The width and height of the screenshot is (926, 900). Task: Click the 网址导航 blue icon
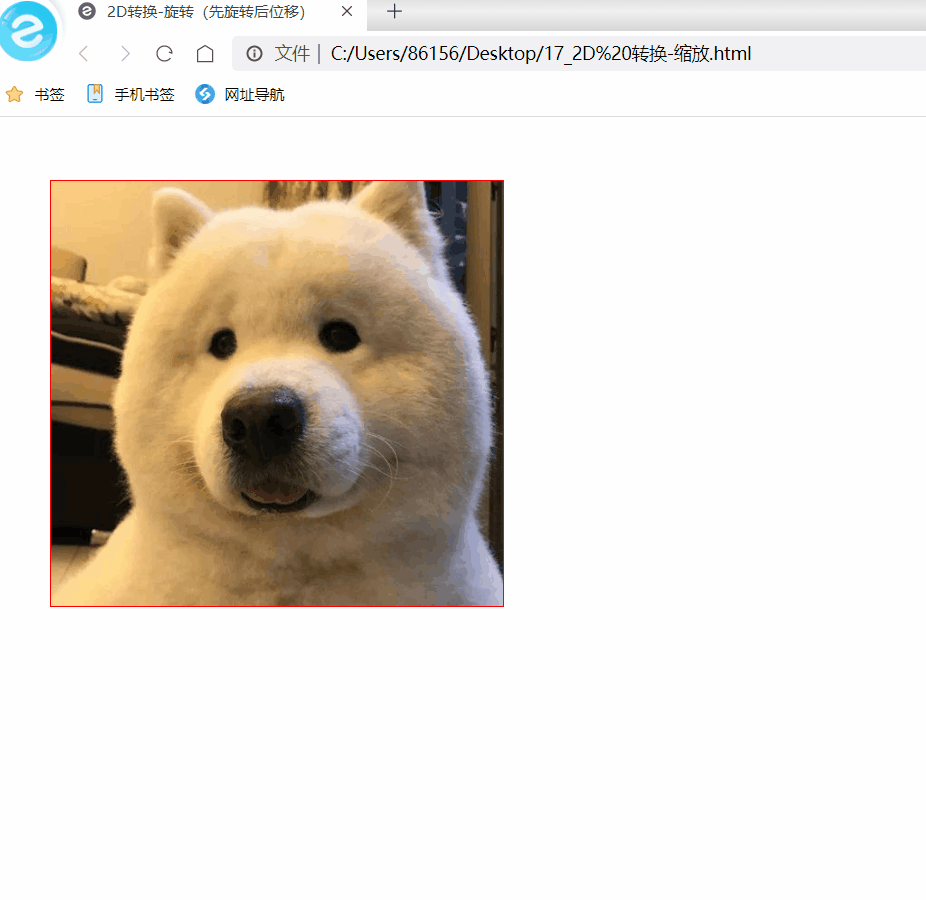[x=205, y=94]
